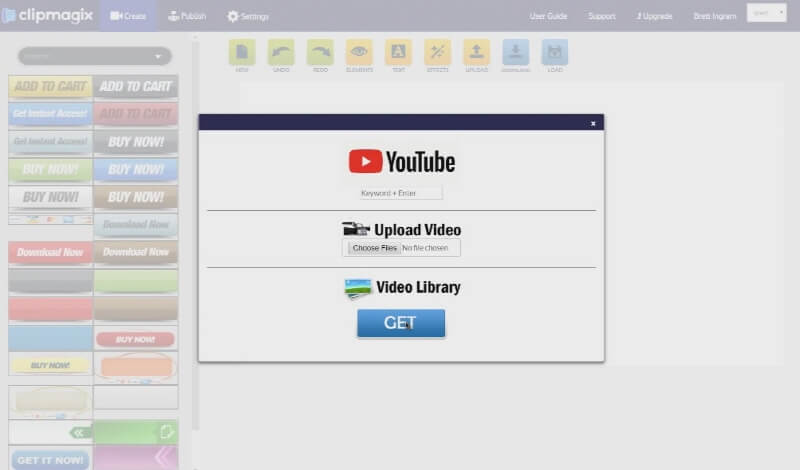Image resolution: width=800 pixels, height=470 pixels.
Task: Select the blue GET IT NOW graphic
Action: 50,460
